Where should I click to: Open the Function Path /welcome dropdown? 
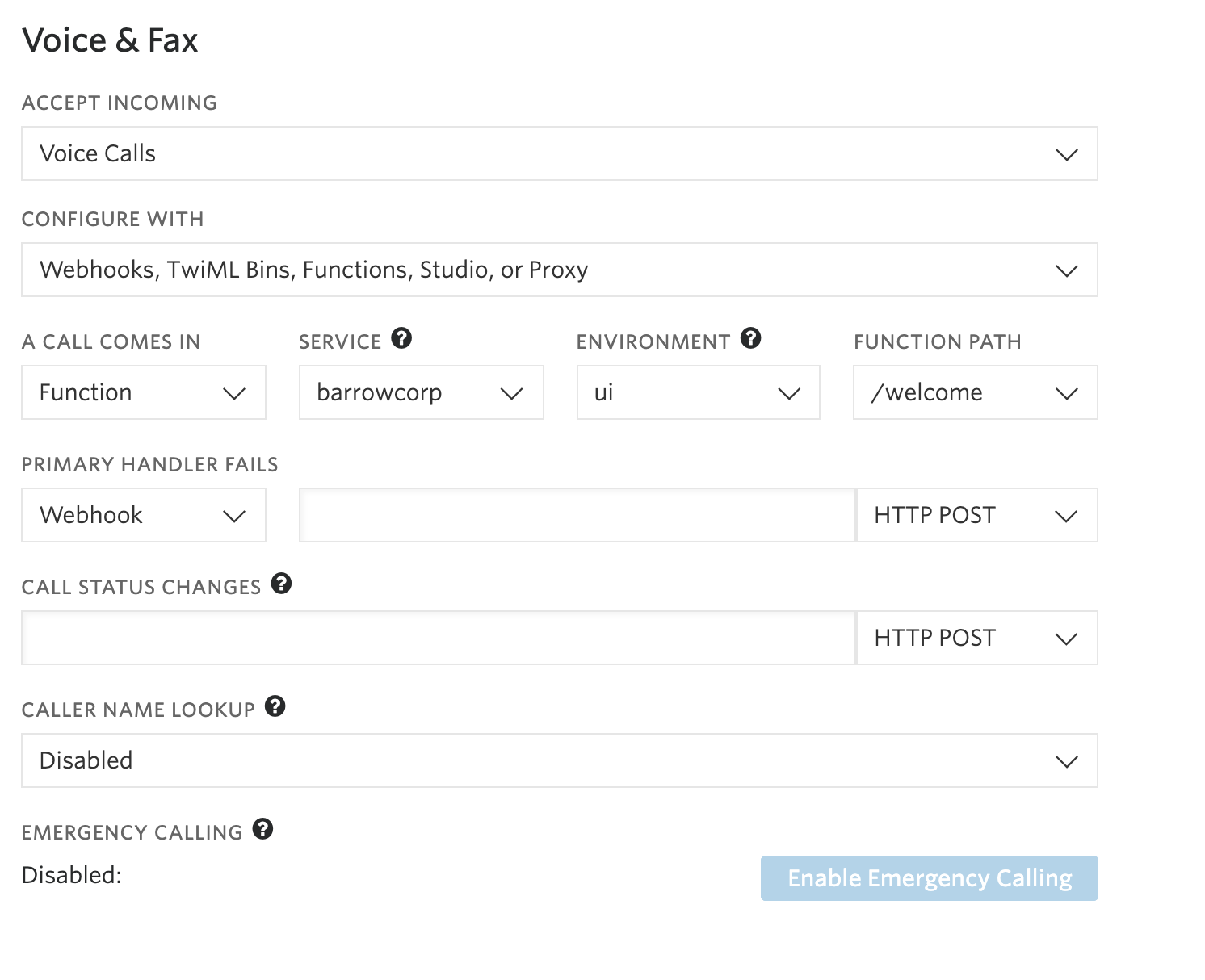(x=976, y=392)
